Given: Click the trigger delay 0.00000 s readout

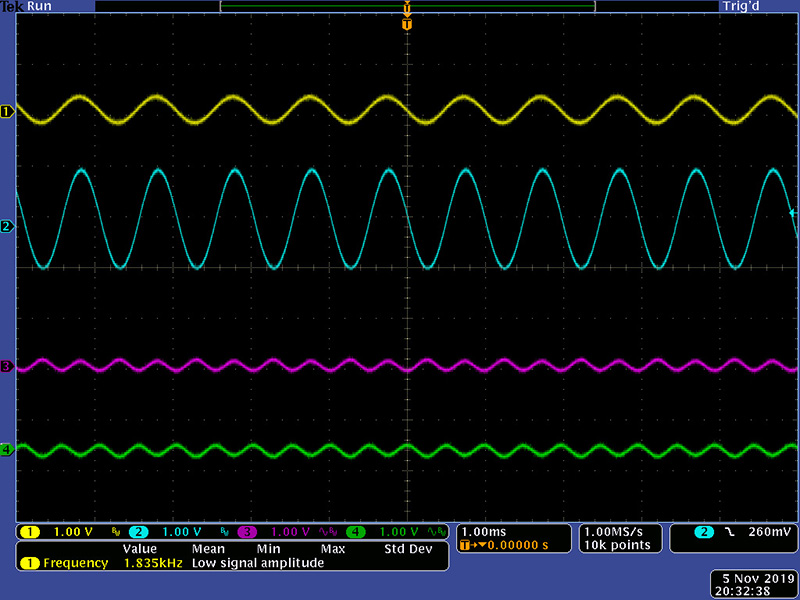Looking at the screenshot, I should click(x=512, y=545).
